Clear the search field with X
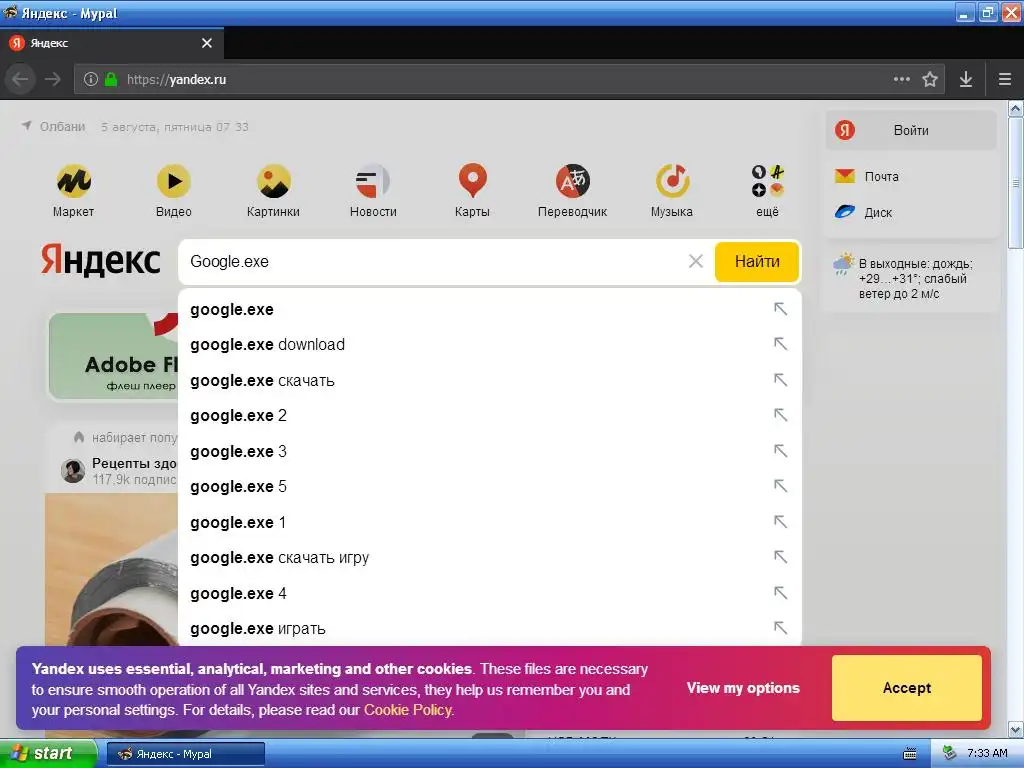The image size is (1024, 768). [x=696, y=262]
